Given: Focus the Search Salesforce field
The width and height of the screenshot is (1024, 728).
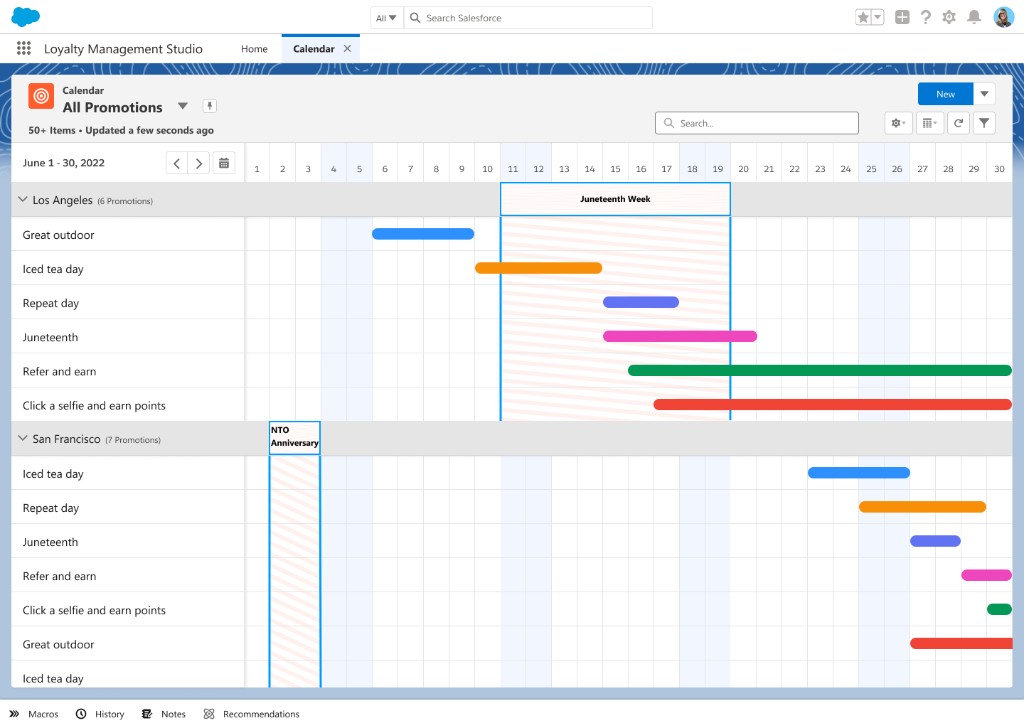Looking at the screenshot, I should 528,18.
